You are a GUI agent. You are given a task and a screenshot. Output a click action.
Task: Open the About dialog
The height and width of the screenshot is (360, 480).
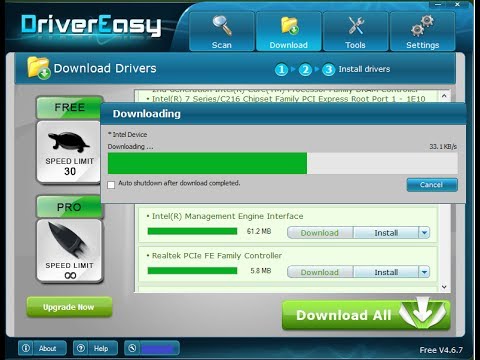(x=42, y=348)
